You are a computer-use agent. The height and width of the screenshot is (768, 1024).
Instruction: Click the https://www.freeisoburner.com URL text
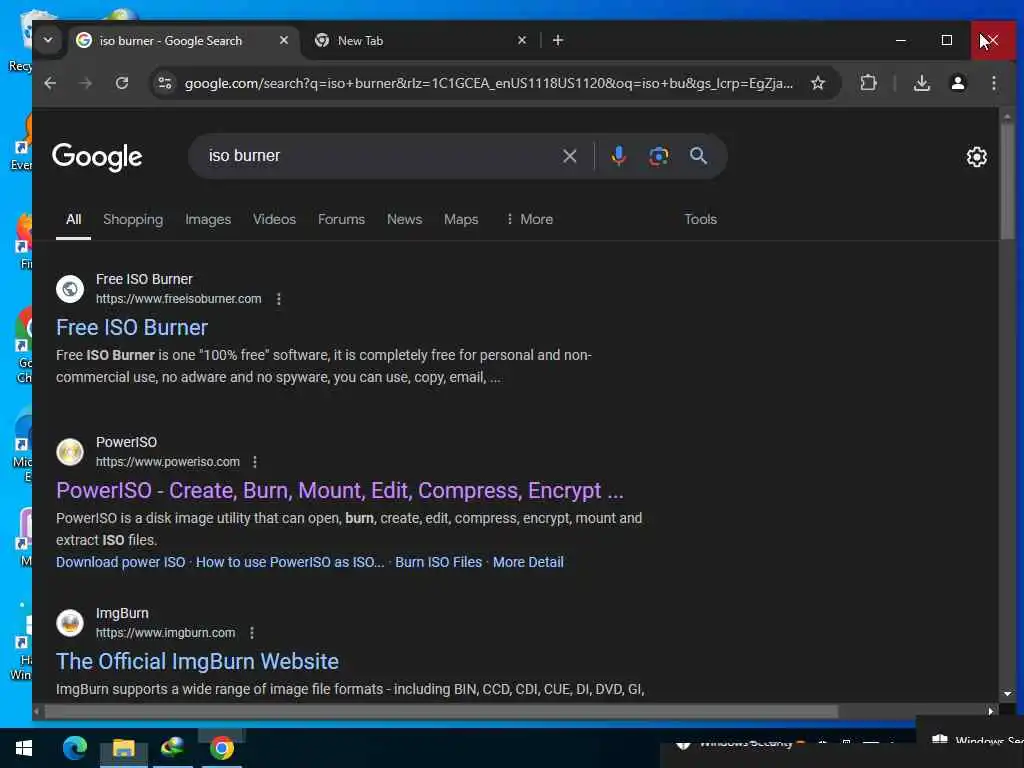178,299
